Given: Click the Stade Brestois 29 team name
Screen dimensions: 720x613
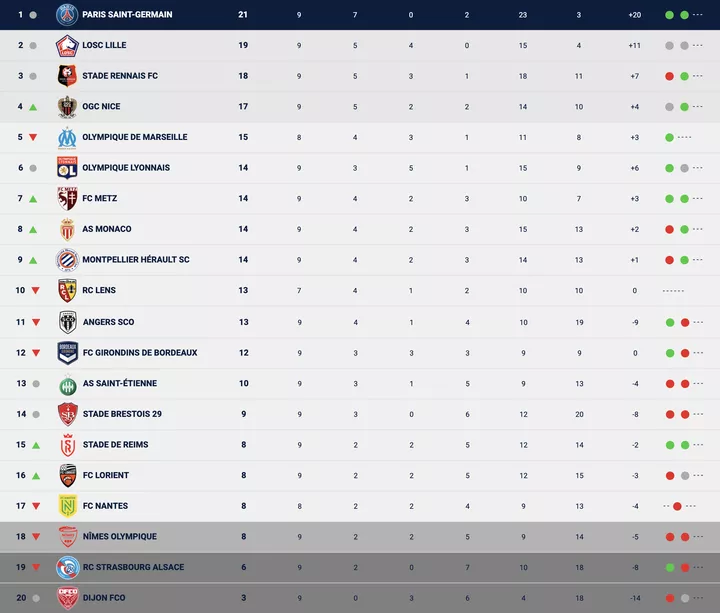Looking at the screenshot, I should click(x=121, y=414).
